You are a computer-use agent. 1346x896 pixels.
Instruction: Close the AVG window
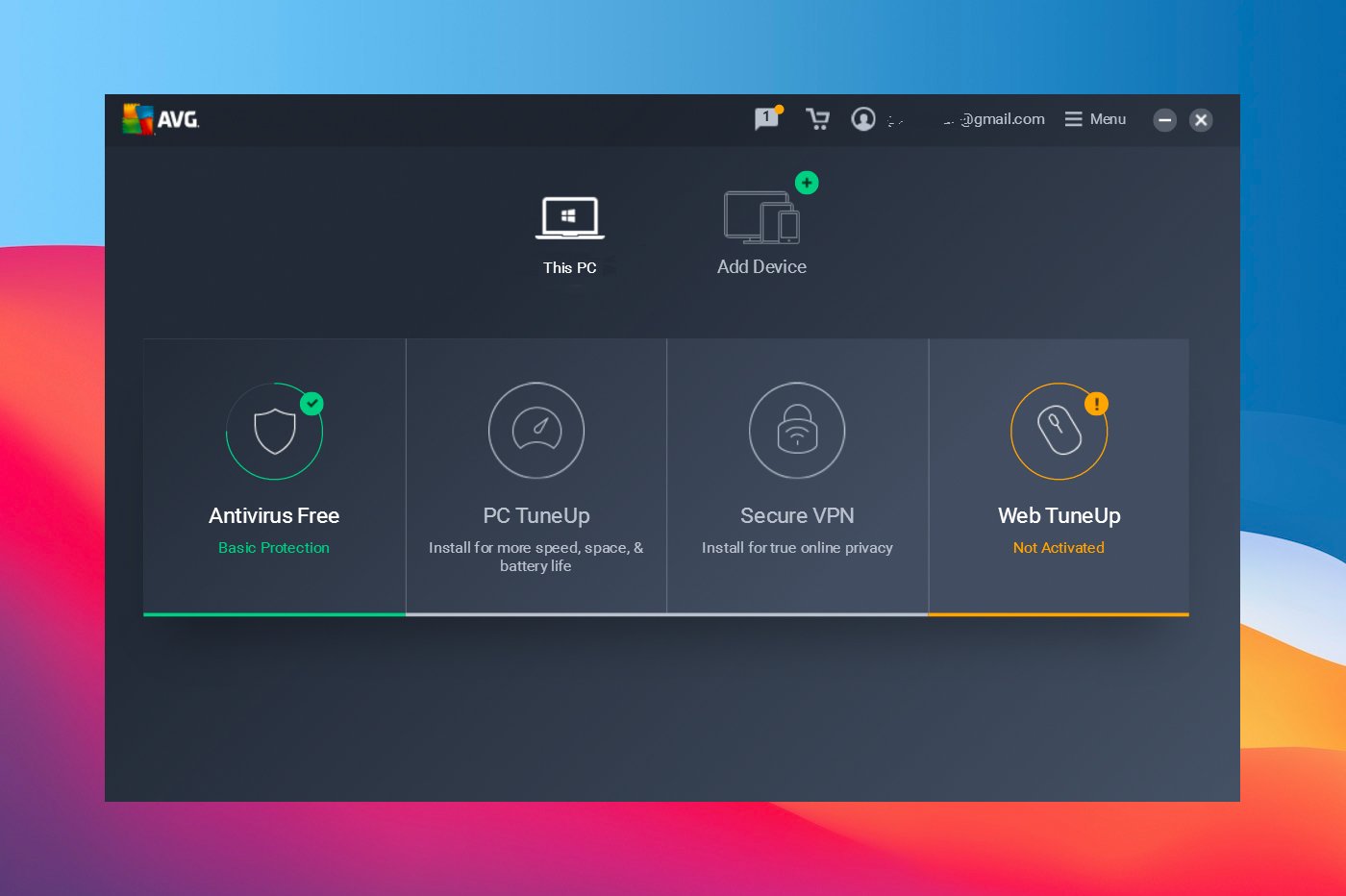click(1201, 120)
